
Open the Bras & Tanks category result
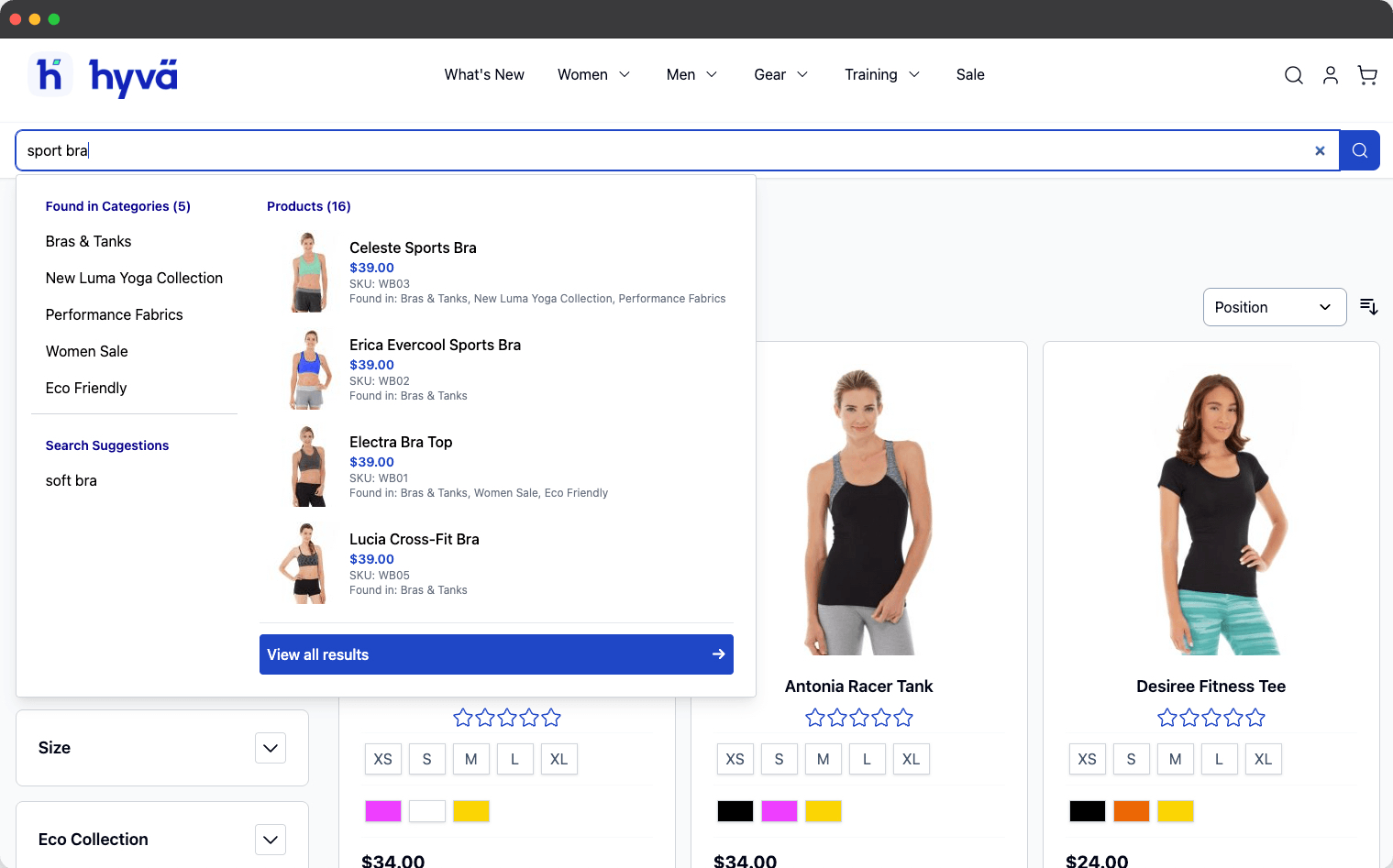88,241
